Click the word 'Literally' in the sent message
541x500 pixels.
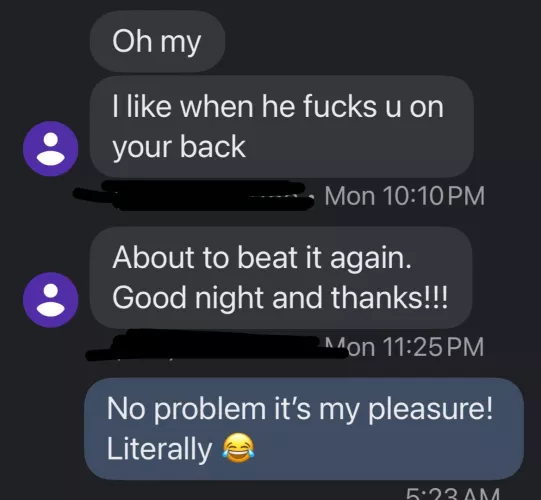[159, 449]
